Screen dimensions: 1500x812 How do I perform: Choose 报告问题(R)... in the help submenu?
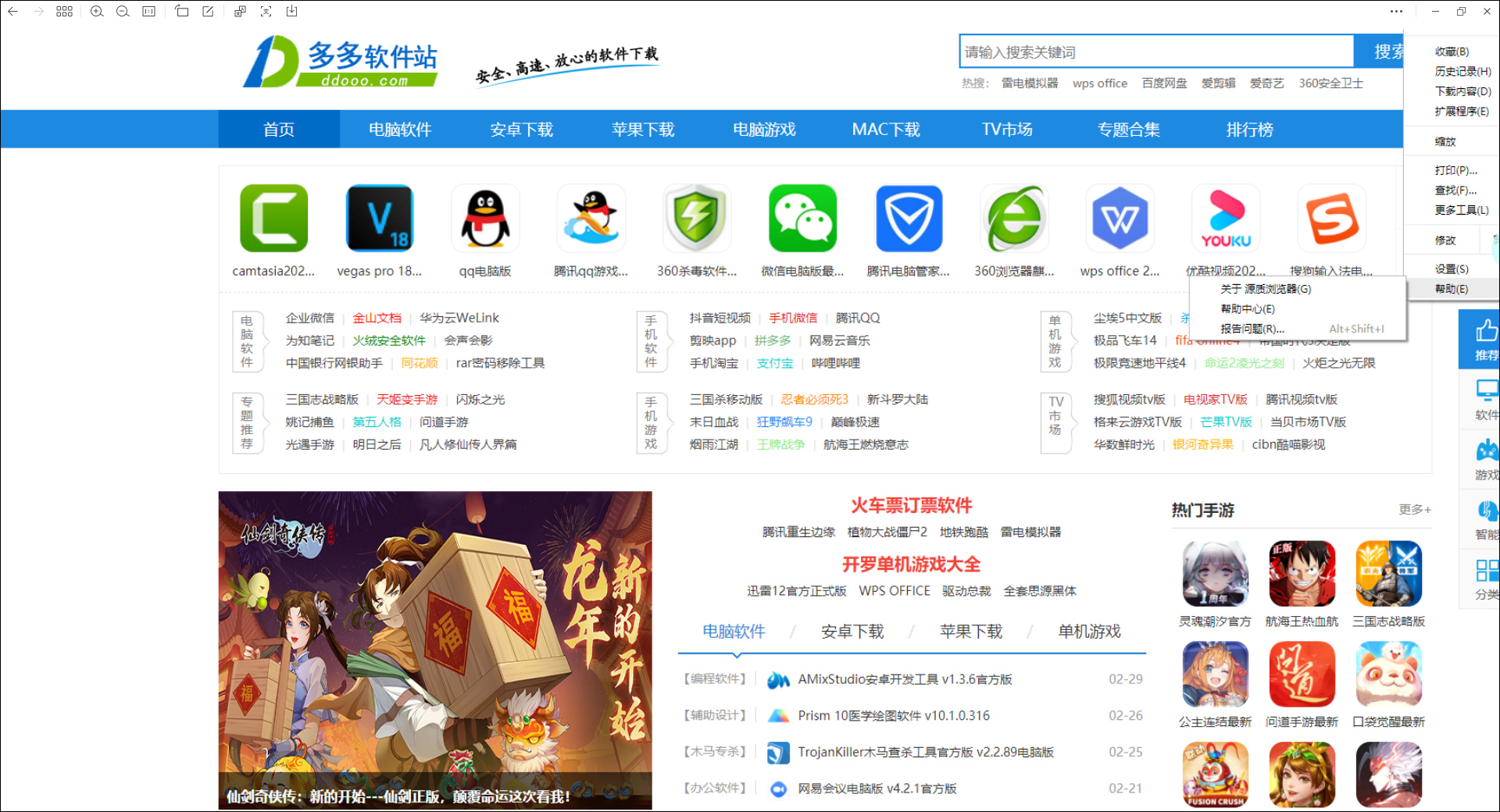(1298, 329)
